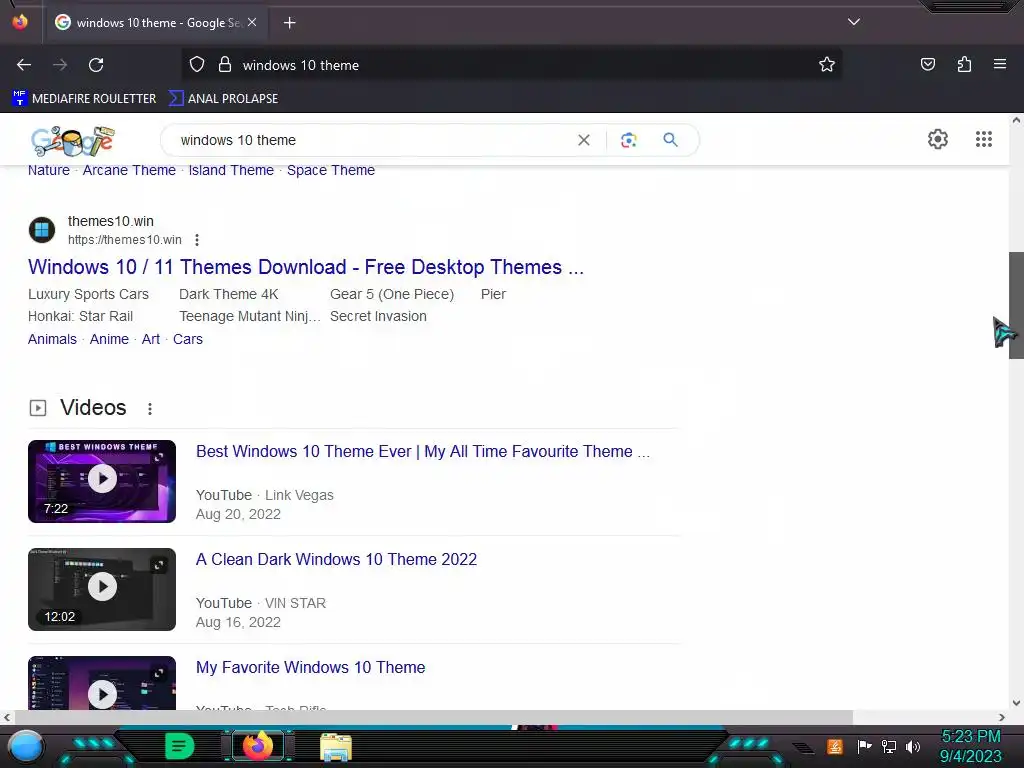
Task: Click the horizontal scrollbar thumb
Action: pyautogui.click(x=434, y=717)
